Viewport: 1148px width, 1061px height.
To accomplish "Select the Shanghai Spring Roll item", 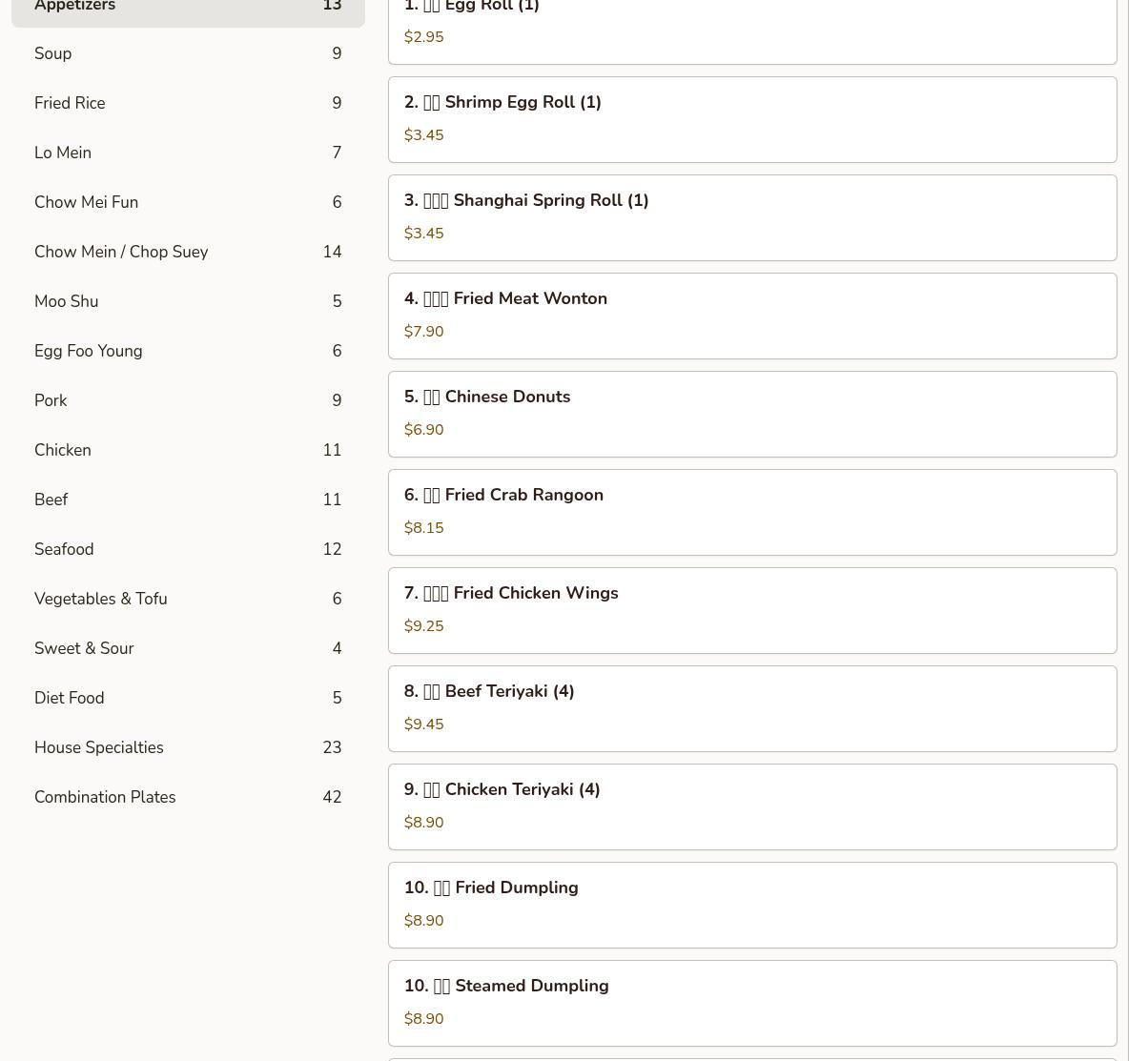I will [752, 217].
